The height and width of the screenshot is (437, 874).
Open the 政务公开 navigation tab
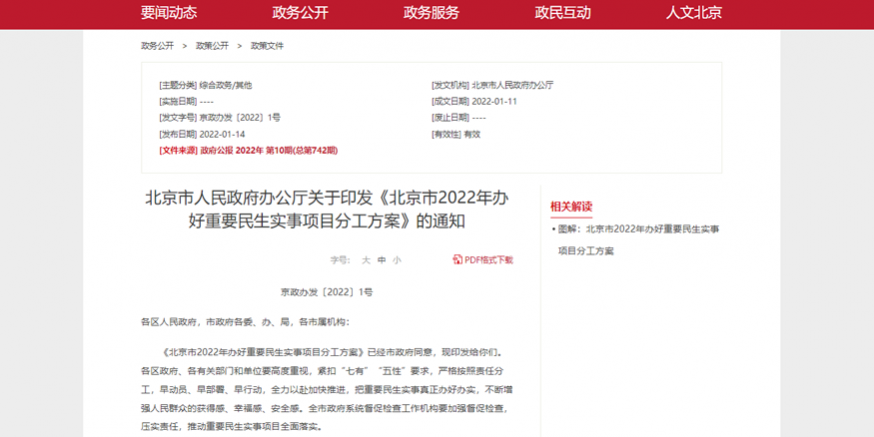(300, 13)
